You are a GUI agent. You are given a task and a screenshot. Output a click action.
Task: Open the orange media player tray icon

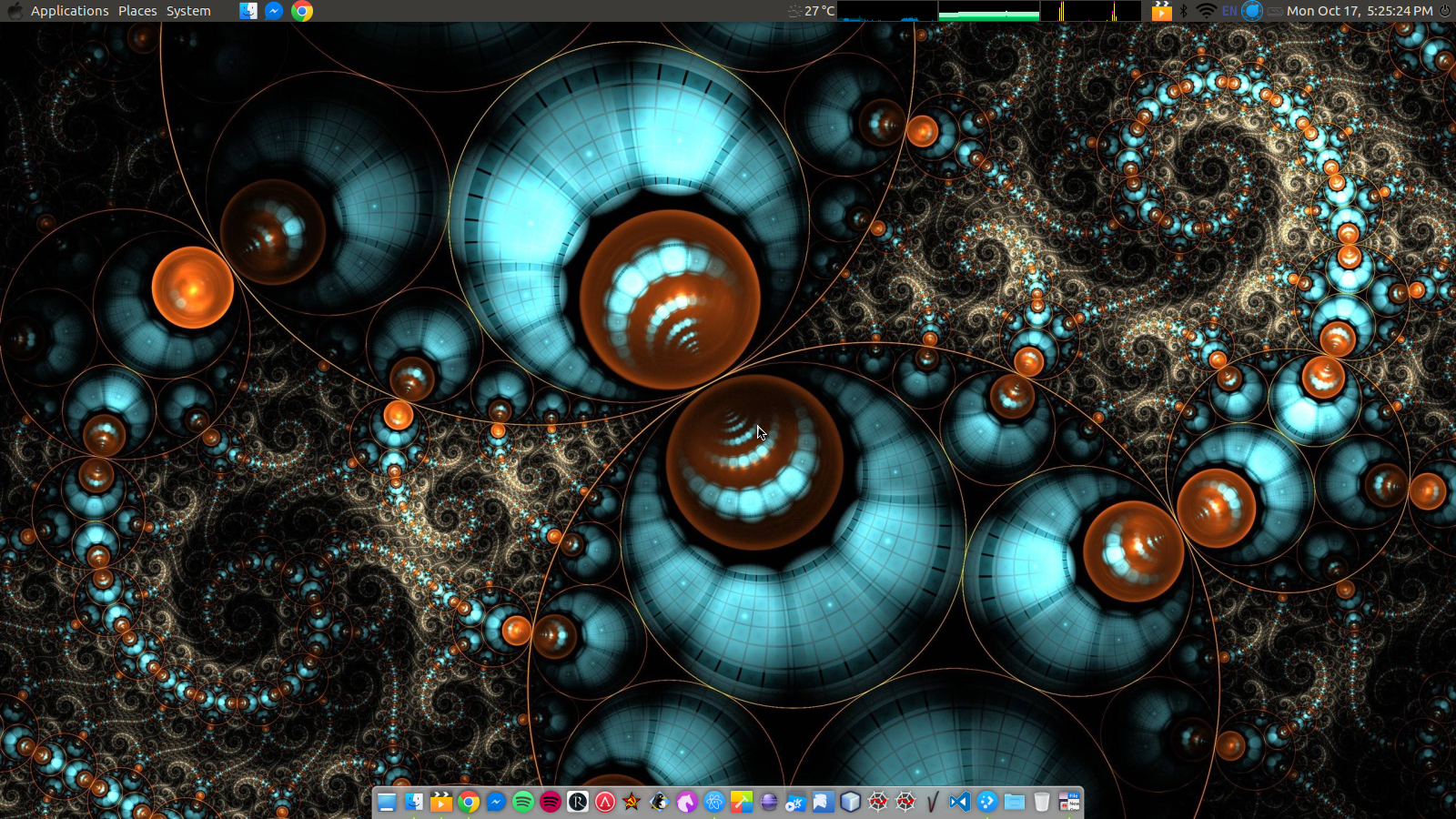tap(1161, 11)
